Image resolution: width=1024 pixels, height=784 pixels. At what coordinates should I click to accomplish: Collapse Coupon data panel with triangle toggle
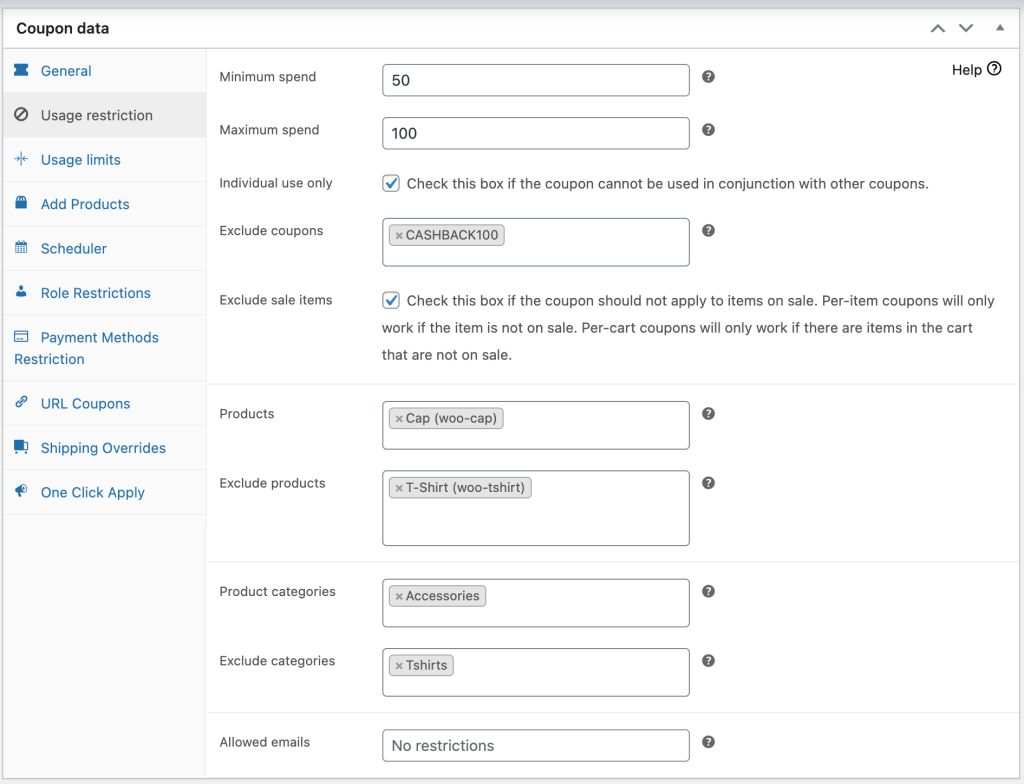click(x=1000, y=28)
